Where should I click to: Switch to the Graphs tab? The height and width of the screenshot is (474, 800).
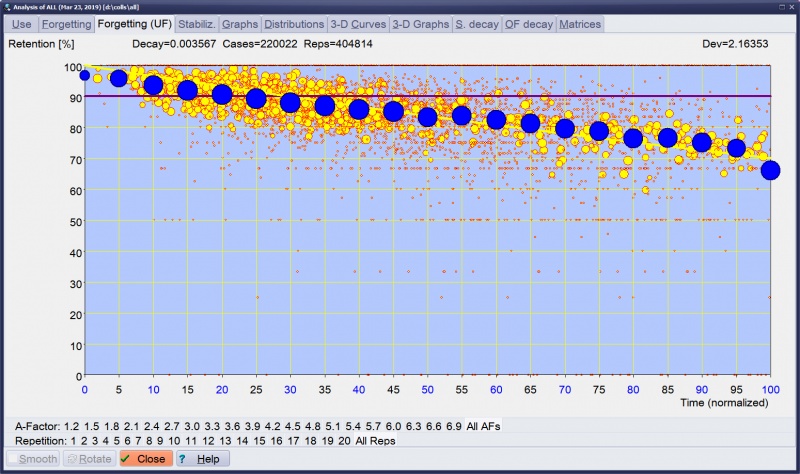coord(240,24)
